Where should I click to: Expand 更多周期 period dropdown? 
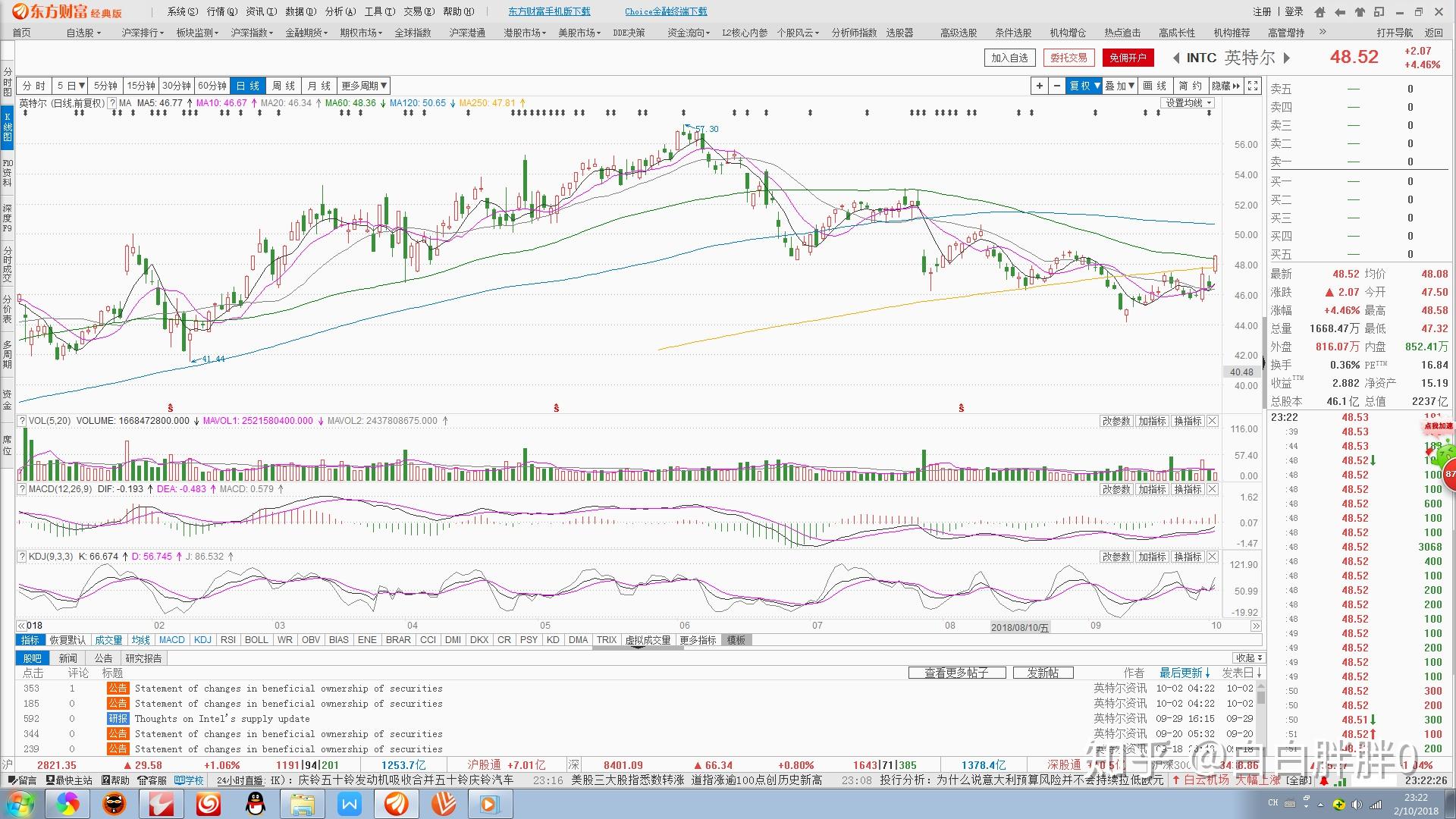(364, 86)
